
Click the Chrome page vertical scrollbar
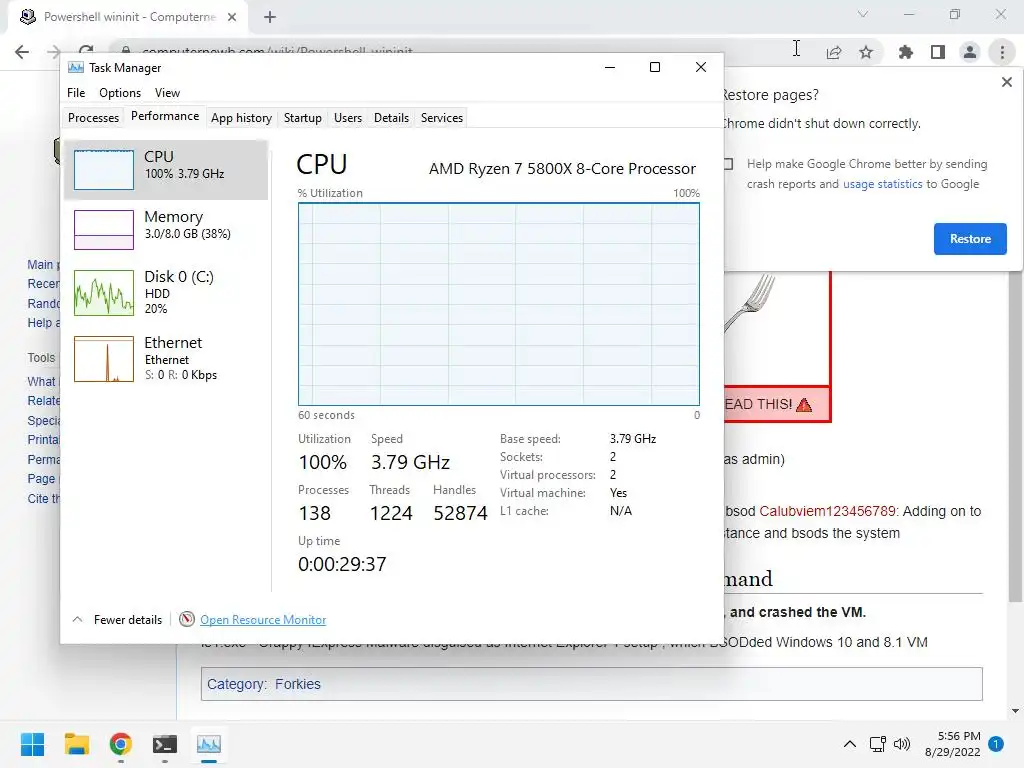coord(1015,438)
